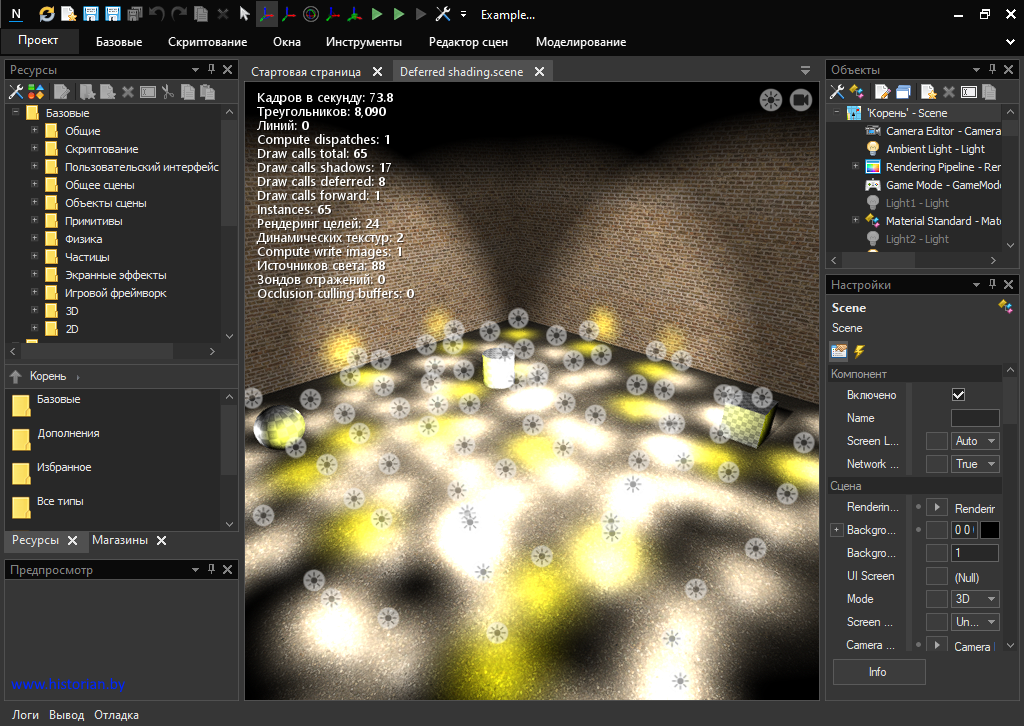Click the wrench icon in Объекты panel toolbar

click(x=837, y=92)
